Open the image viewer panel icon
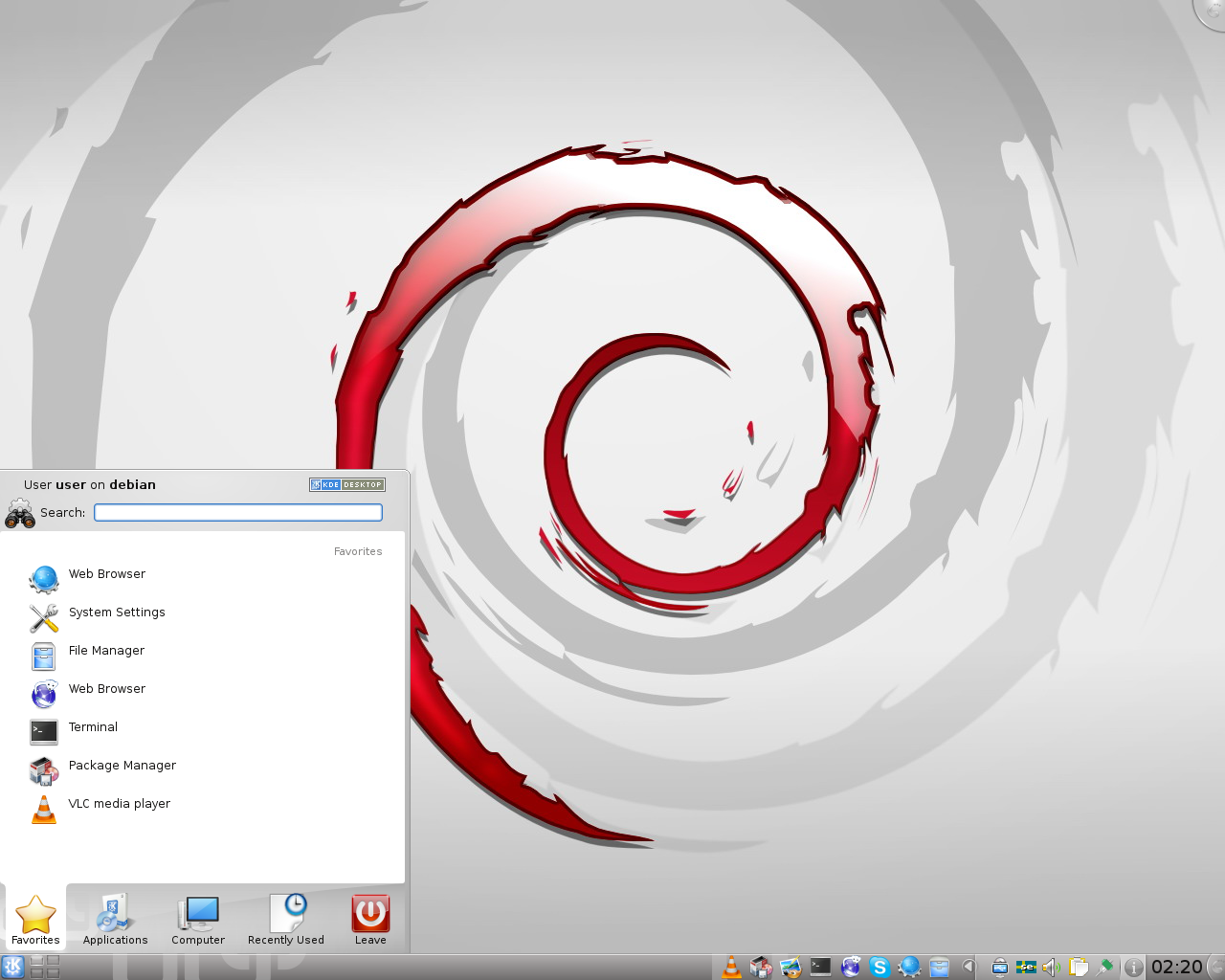Viewport: 1225px width, 980px height. (x=791, y=968)
